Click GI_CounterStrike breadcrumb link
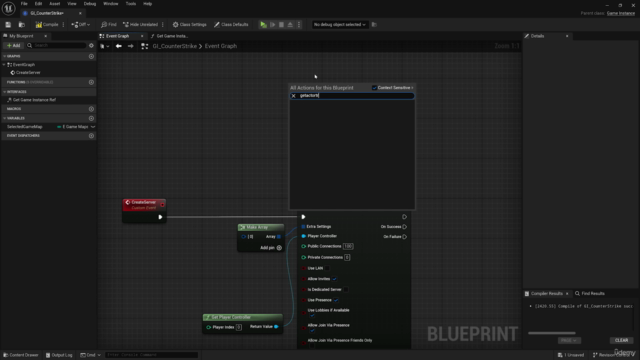The height and width of the screenshot is (360, 640). point(175,46)
